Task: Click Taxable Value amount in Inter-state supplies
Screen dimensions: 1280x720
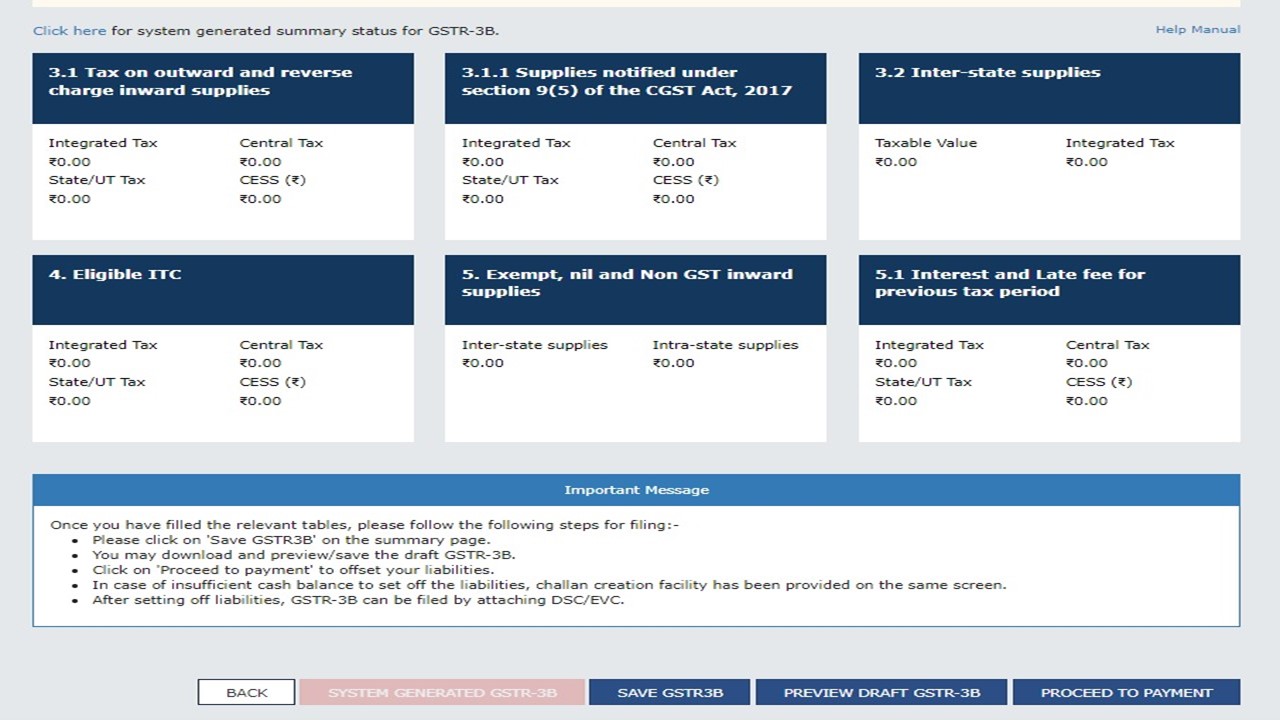Action: [x=896, y=162]
